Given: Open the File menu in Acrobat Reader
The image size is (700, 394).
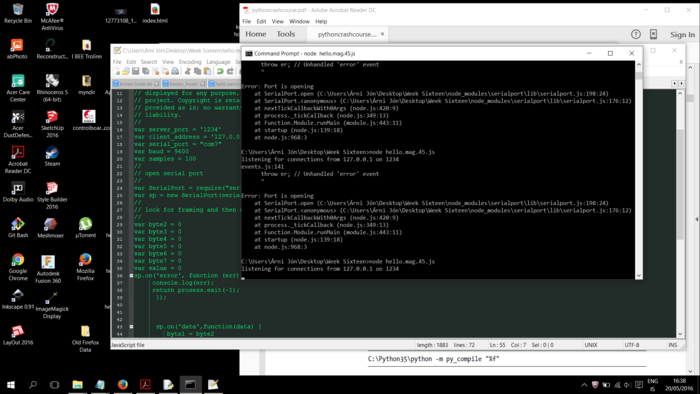Looking at the screenshot, I should pos(246,21).
